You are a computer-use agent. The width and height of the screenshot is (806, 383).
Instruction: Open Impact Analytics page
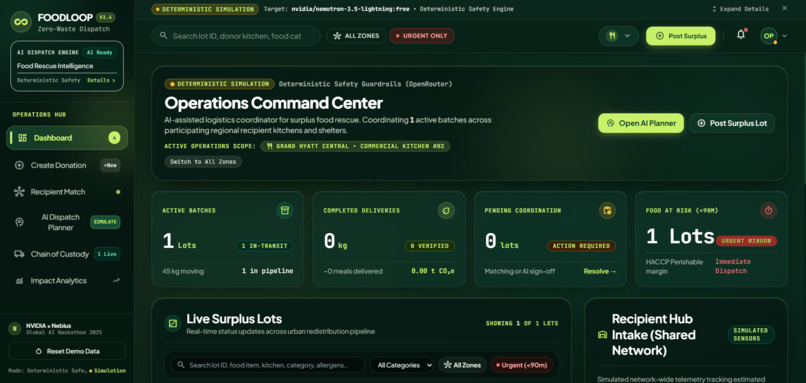coord(67,281)
